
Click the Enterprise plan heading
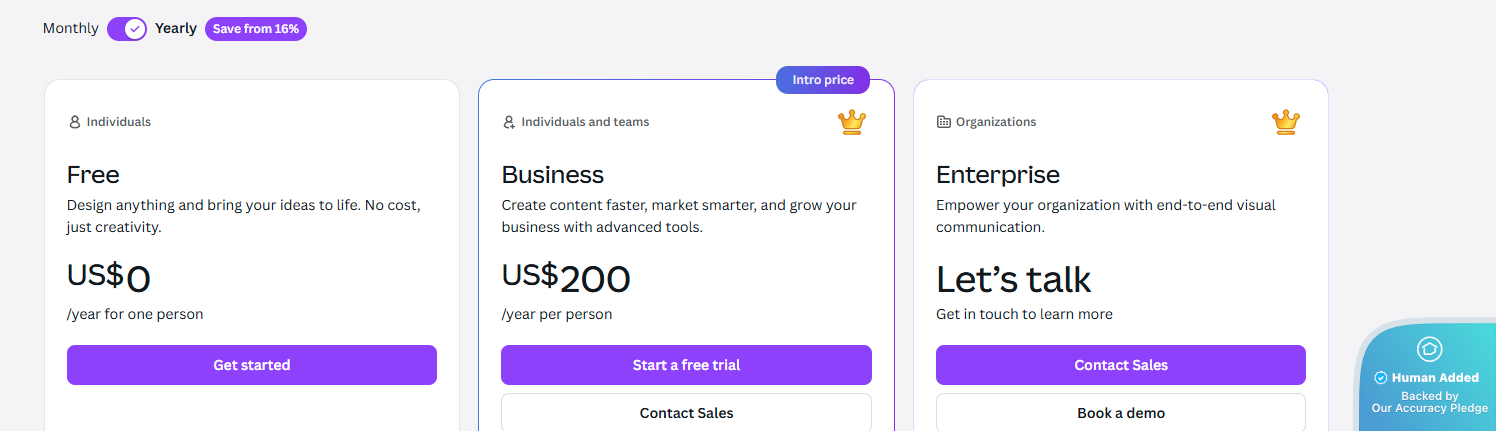tap(997, 175)
